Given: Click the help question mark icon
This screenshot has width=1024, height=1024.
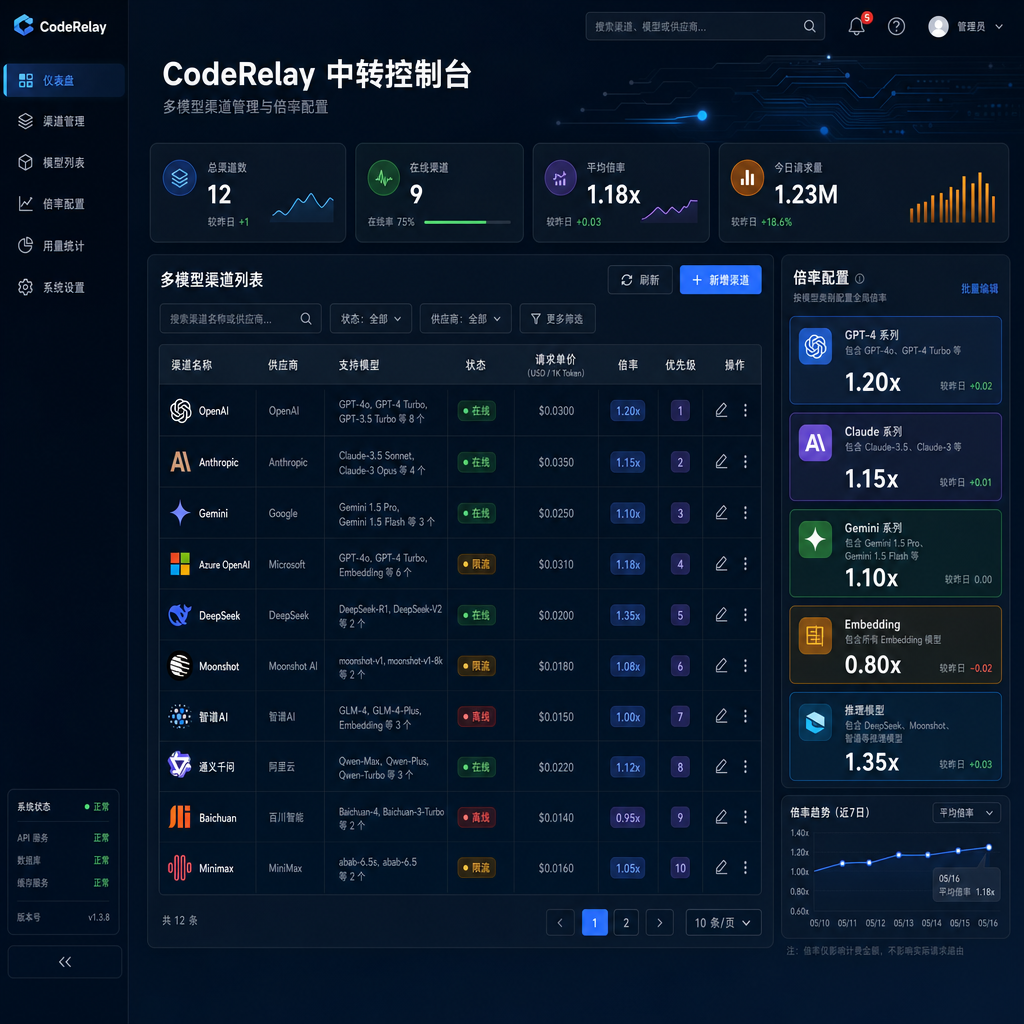Looking at the screenshot, I should [x=896, y=26].
